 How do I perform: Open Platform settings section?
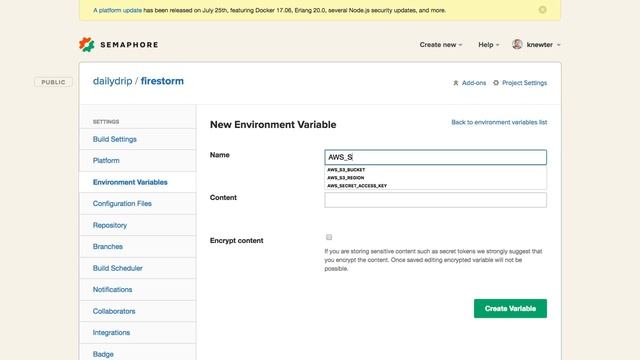138,160
